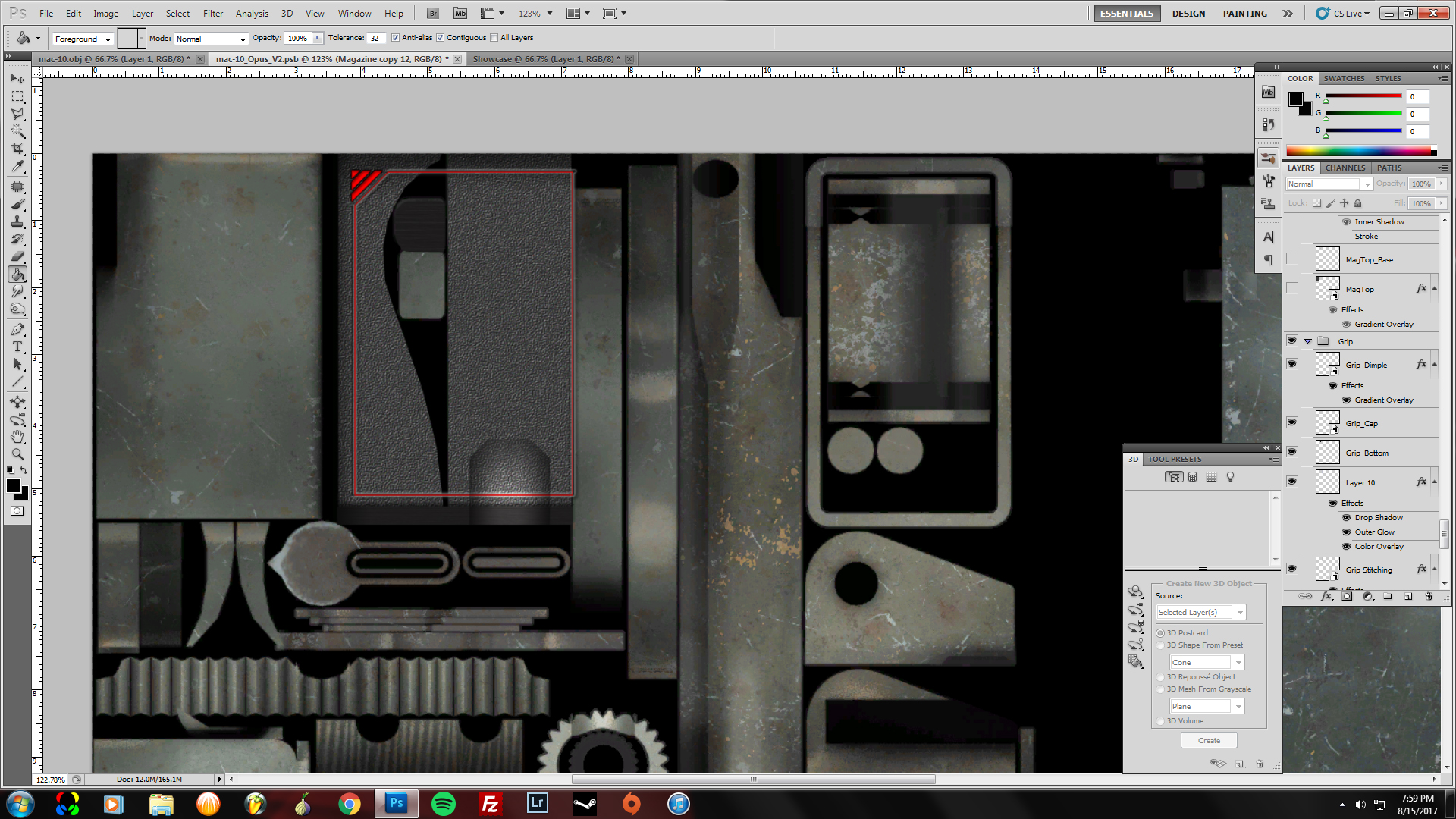The width and height of the screenshot is (1456, 819).
Task: Select the Polygonal Lasso tool
Action: [17, 114]
